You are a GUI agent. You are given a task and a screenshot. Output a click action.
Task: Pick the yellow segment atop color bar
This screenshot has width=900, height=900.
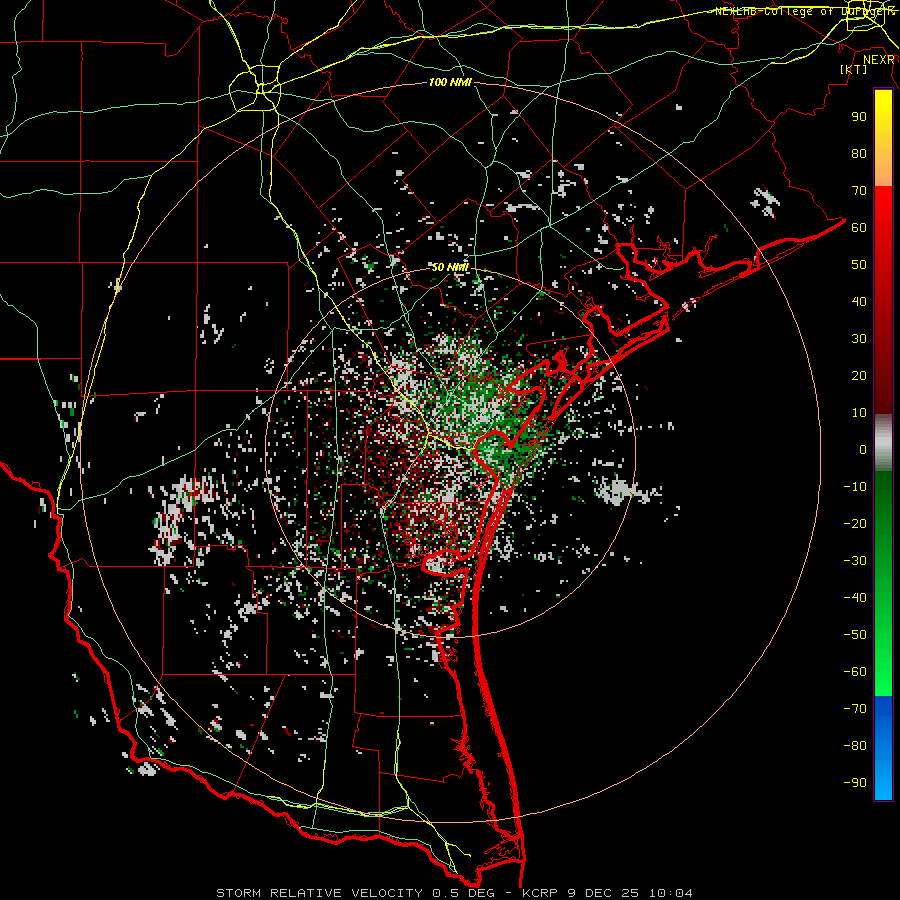point(883,138)
